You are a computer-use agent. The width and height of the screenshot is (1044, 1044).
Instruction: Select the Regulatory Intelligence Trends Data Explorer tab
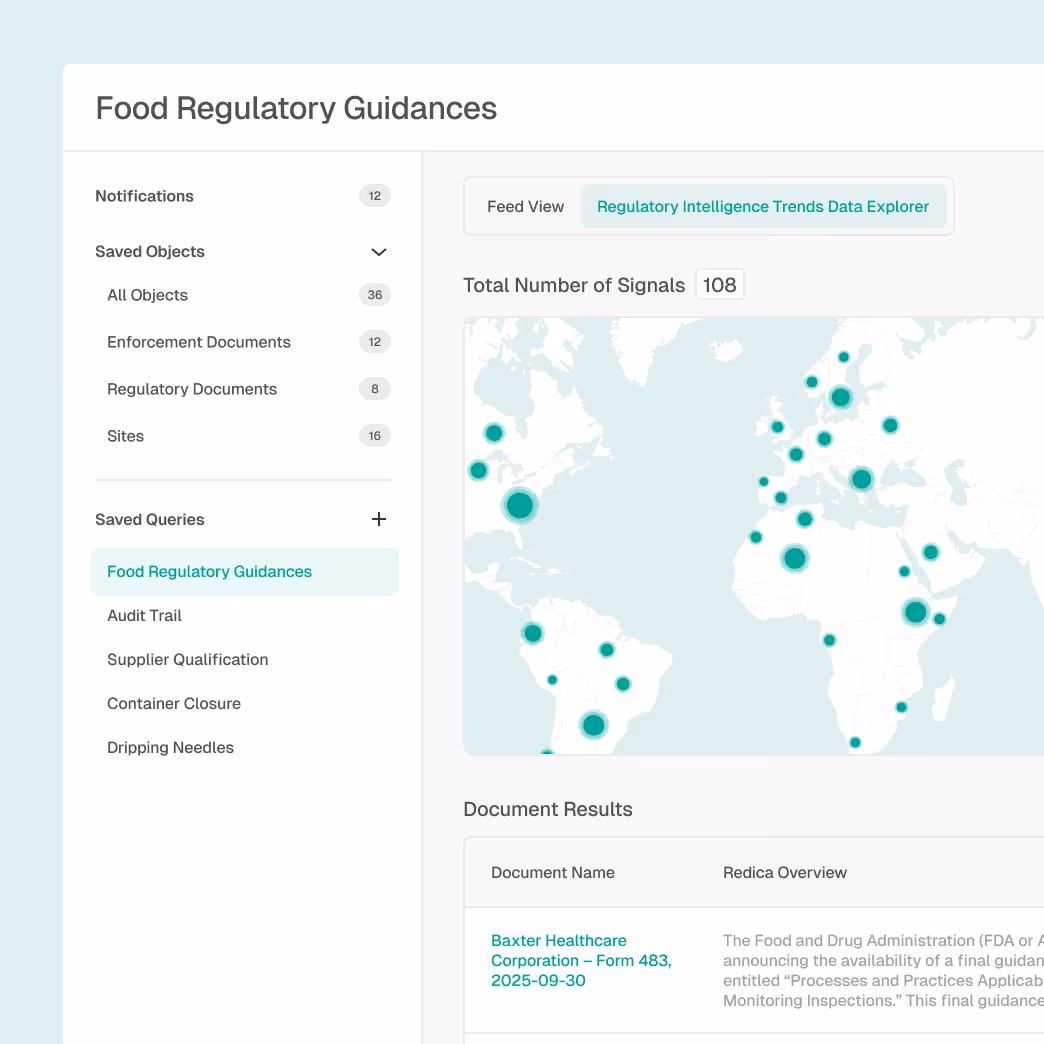764,206
